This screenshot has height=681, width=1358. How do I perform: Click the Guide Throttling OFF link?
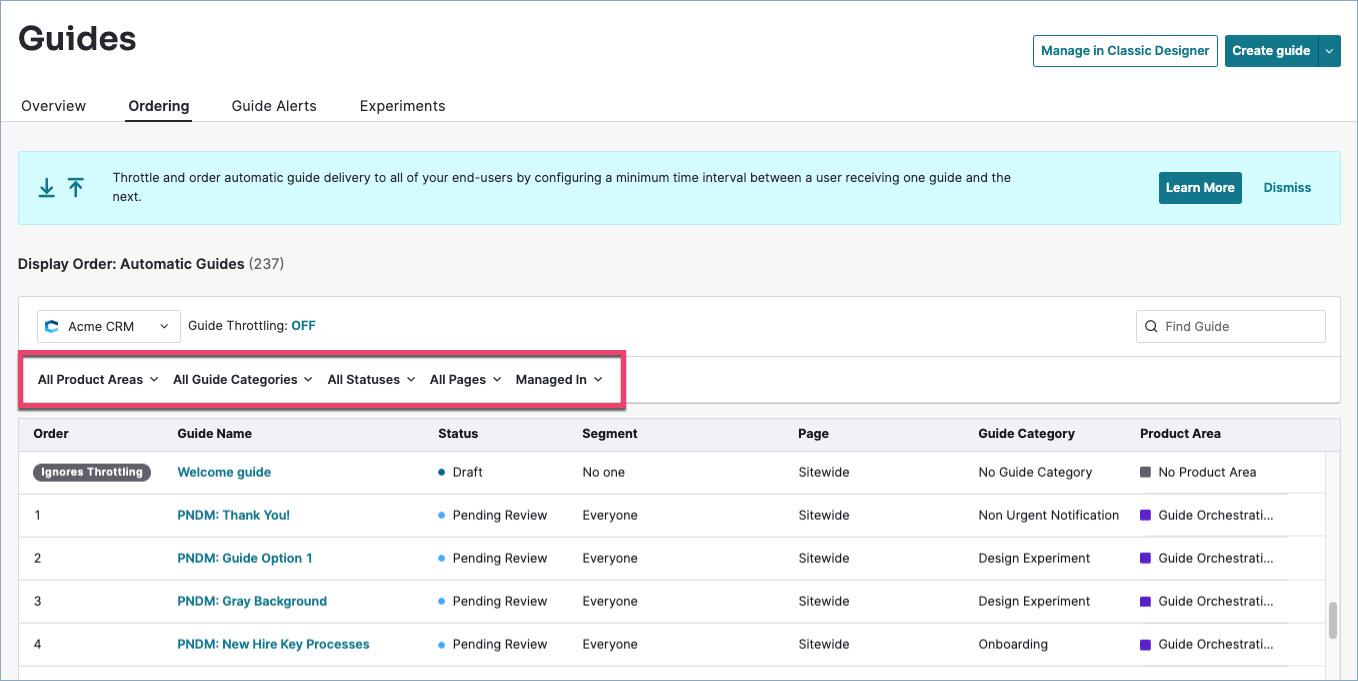click(303, 326)
